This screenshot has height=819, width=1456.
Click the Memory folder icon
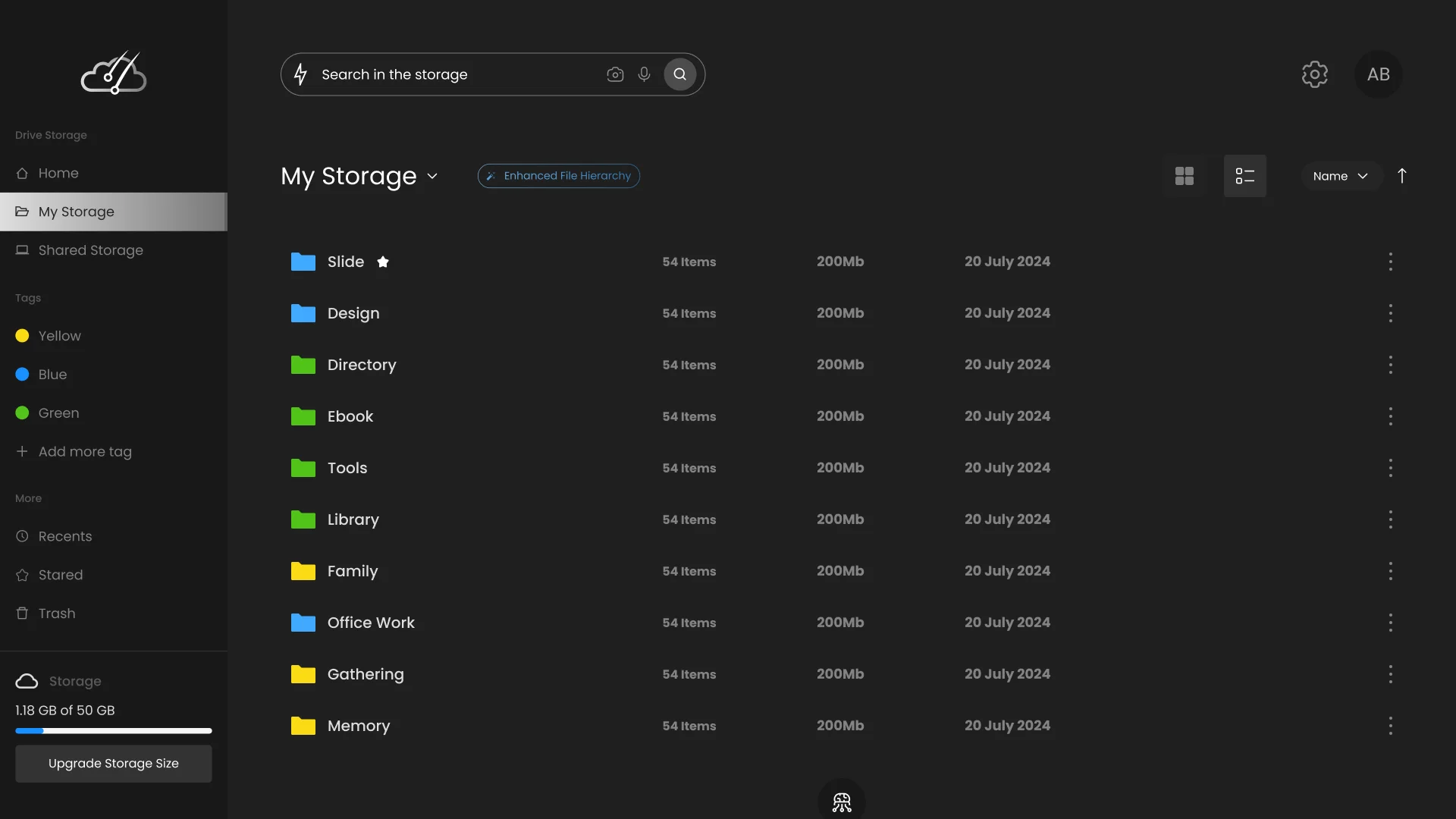coord(303,726)
